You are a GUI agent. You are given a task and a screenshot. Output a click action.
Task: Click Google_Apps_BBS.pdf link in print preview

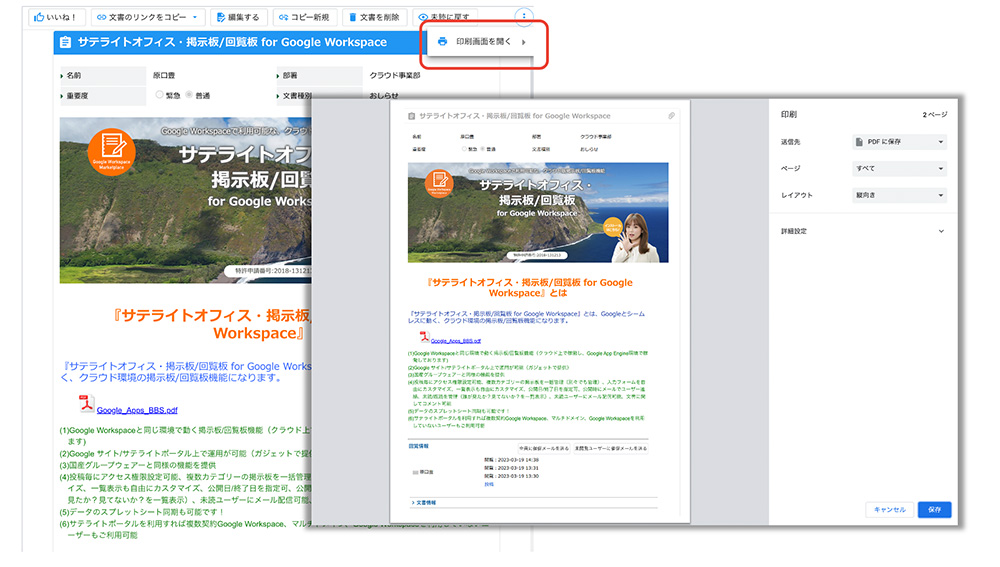click(x=455, y=341)
